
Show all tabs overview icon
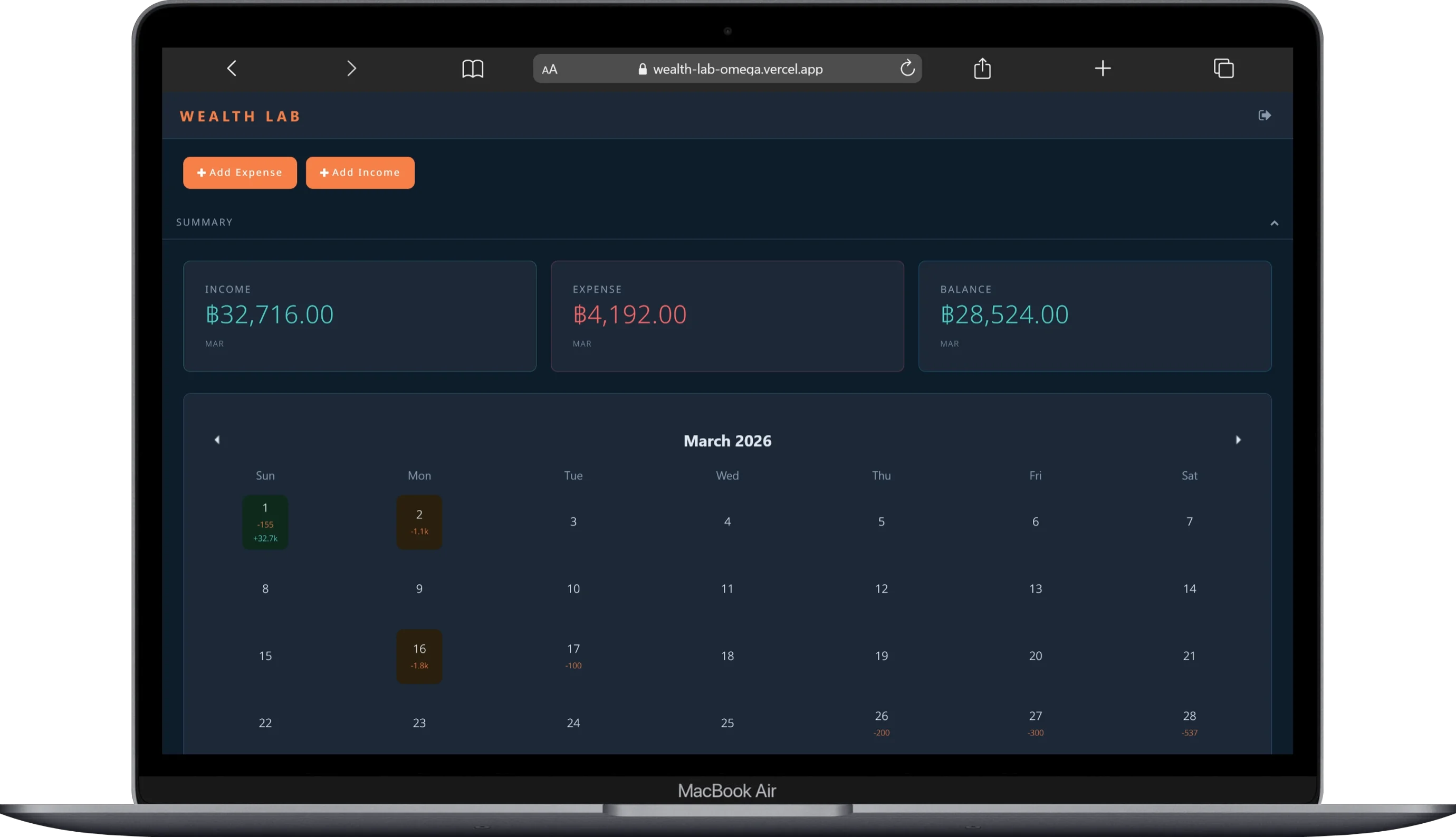click(1223, 69)
